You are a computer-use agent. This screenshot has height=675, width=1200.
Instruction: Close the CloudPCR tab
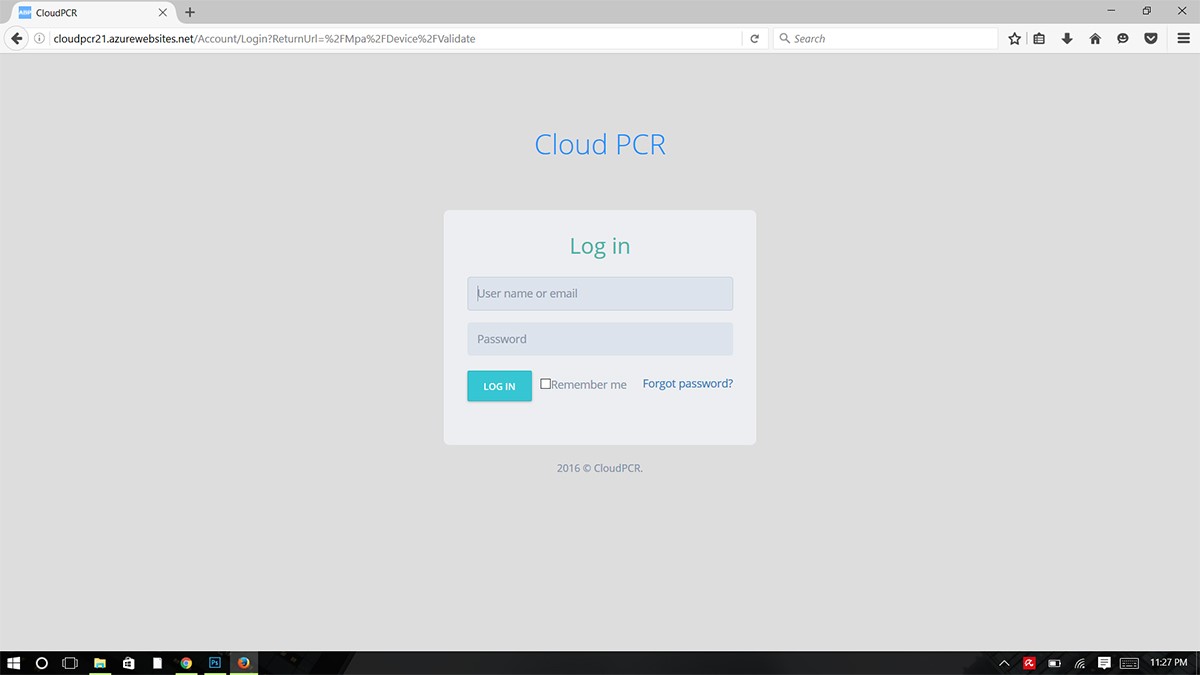click(162, 12)
